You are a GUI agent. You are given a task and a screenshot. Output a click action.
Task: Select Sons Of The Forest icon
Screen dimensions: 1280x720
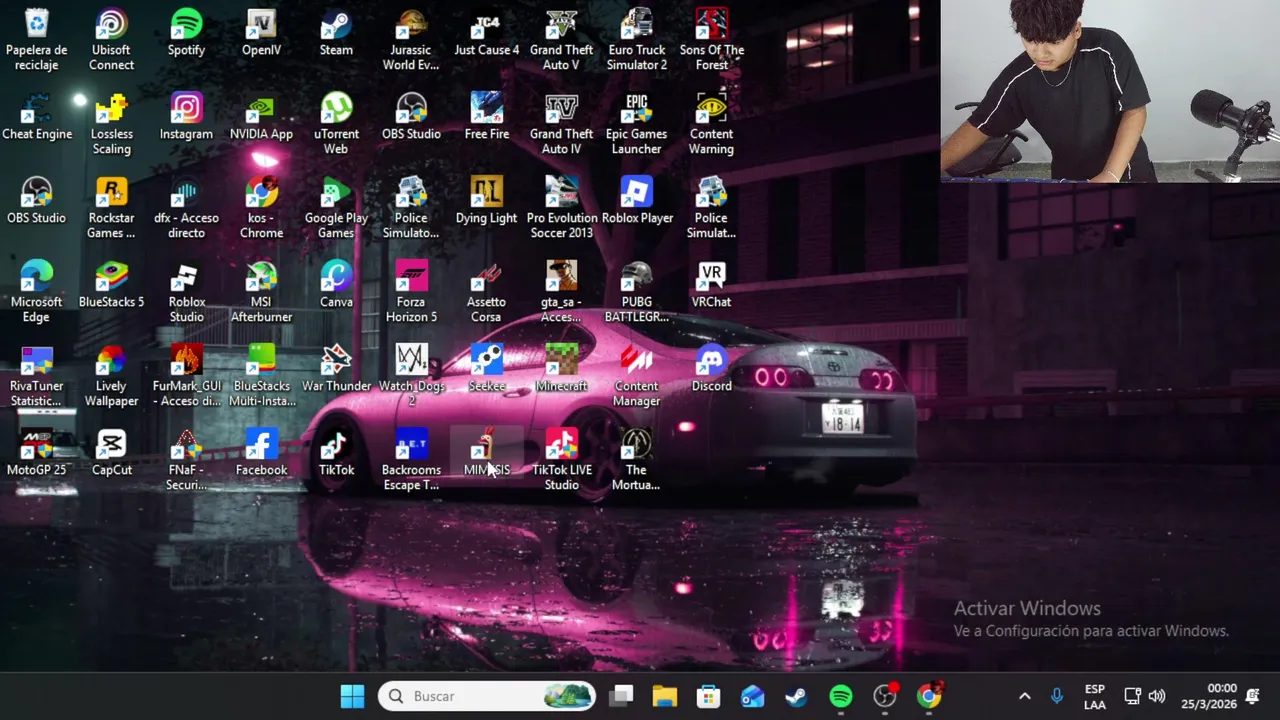(712, 40)
